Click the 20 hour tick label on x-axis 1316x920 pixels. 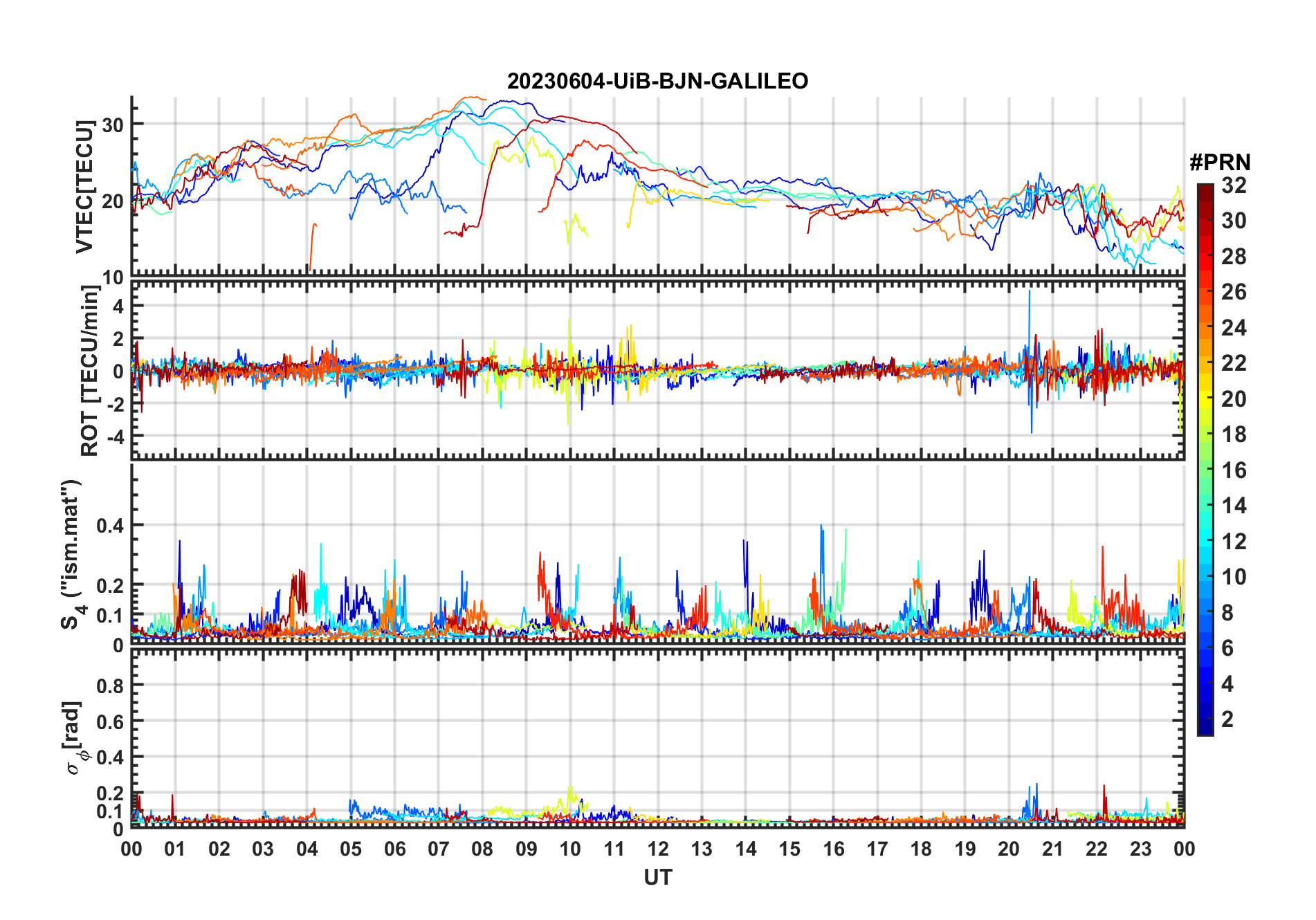pos(1009,849)
